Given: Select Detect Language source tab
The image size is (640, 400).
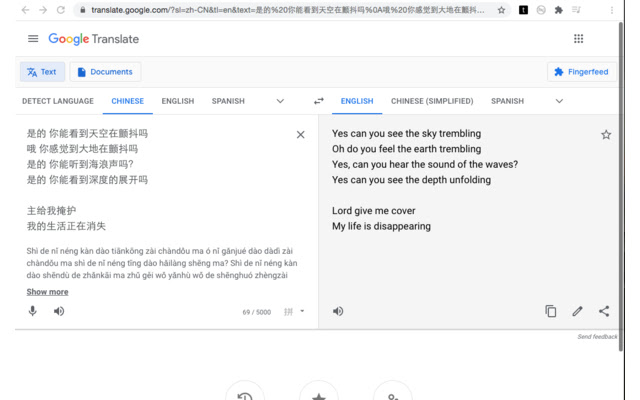Looking at the screenshot, I should pos(58,101).
